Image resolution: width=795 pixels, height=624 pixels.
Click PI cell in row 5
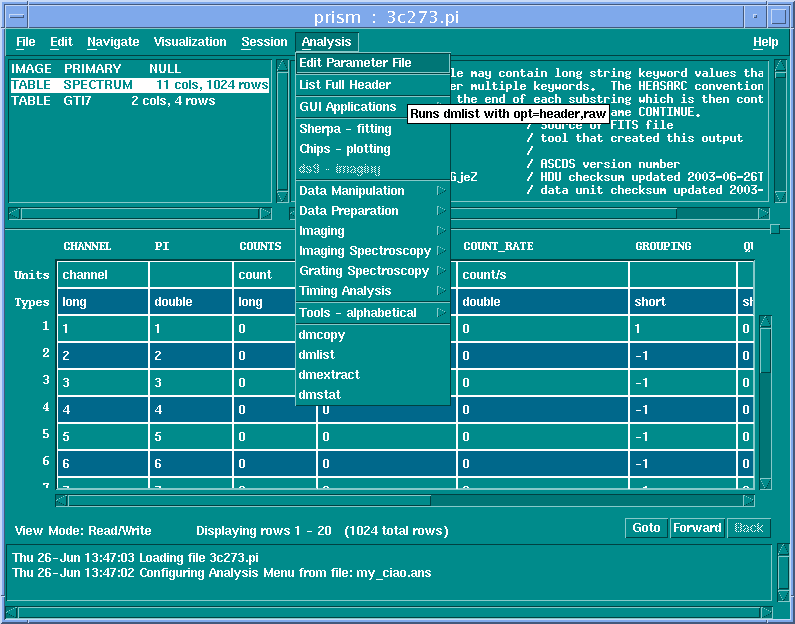(x=191, y=436)
